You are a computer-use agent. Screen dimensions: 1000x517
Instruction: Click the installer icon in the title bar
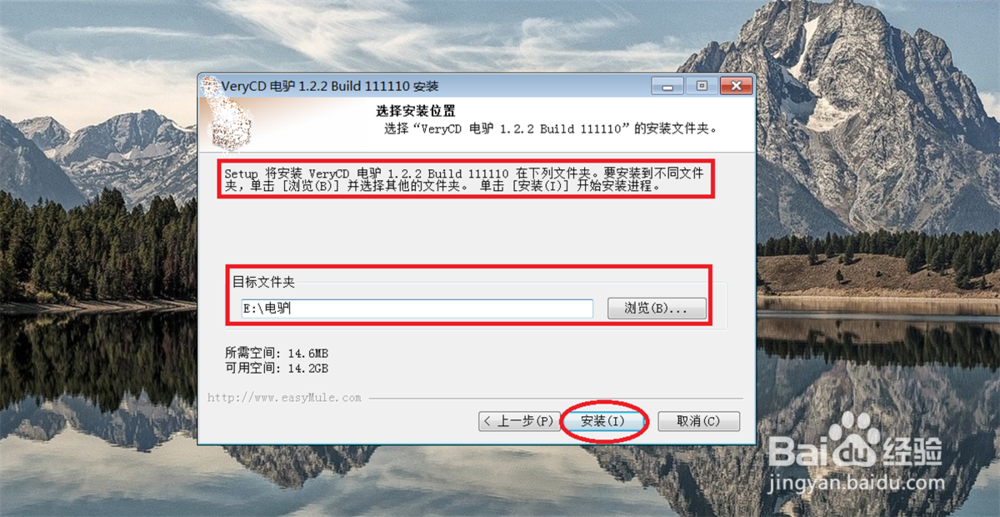(210, 86)
